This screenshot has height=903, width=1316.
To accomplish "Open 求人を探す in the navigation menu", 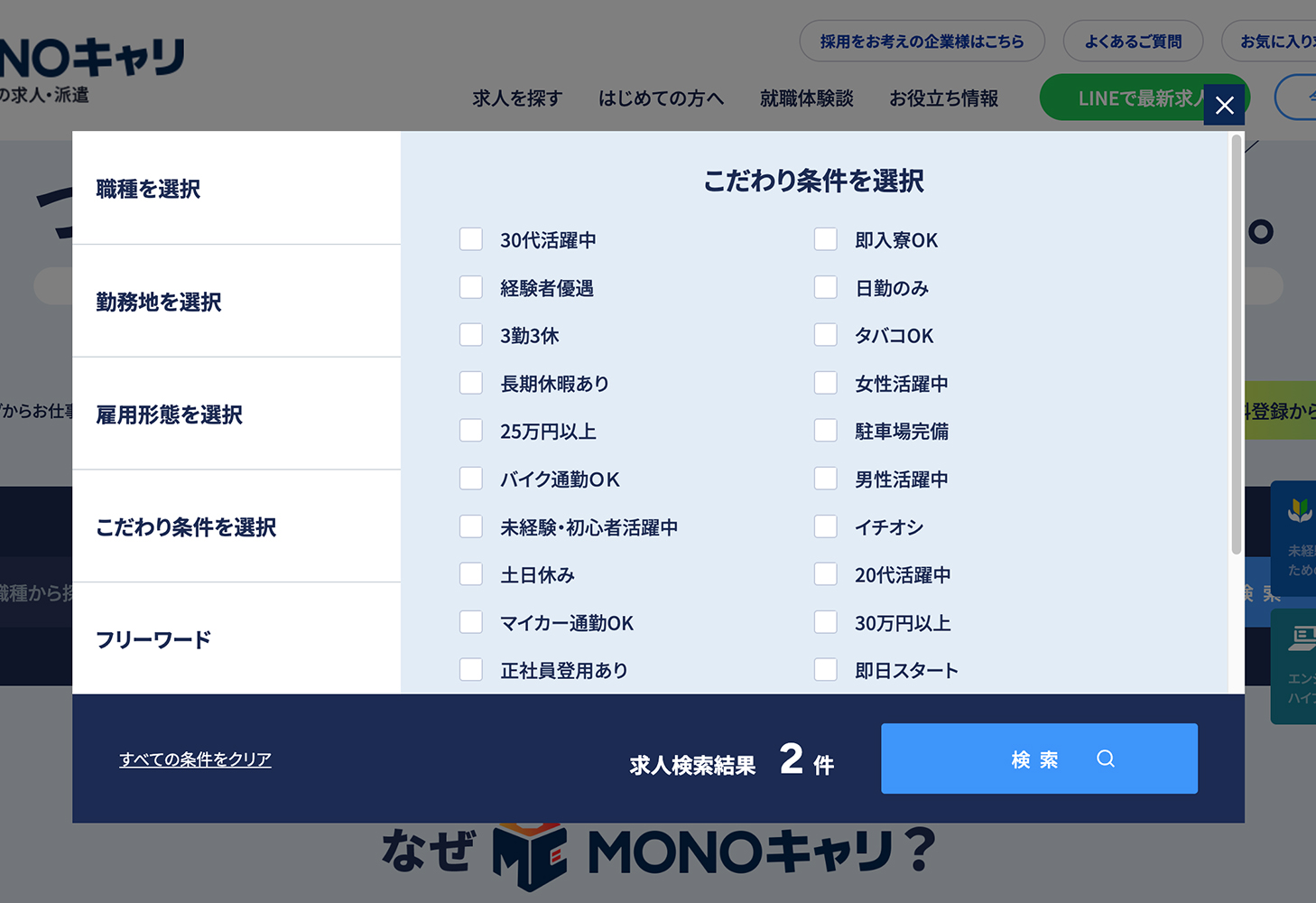I will pyautogui.click(x=517, y=98).
